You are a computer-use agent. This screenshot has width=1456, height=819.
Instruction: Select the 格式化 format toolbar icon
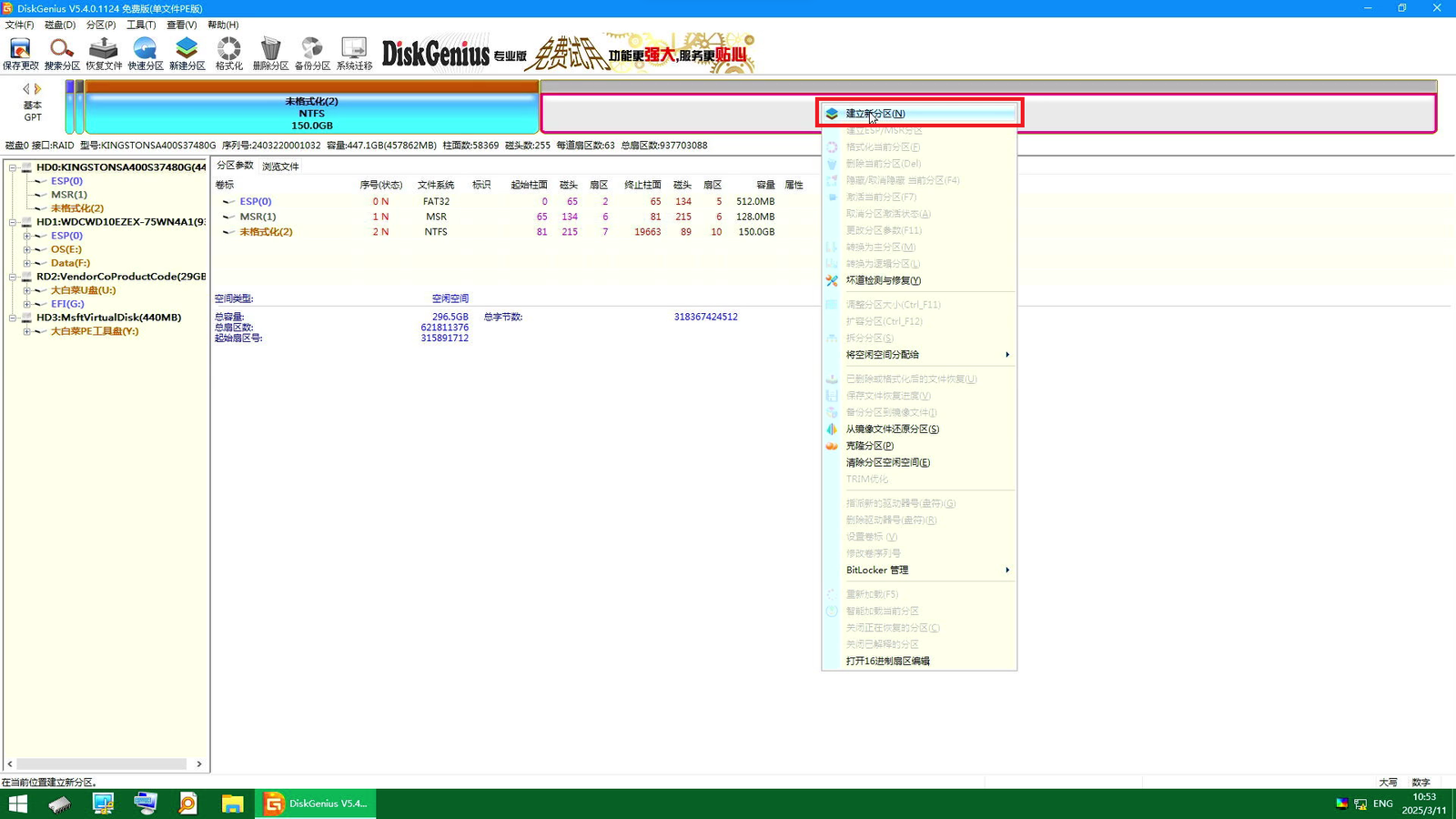pos(229,54)
